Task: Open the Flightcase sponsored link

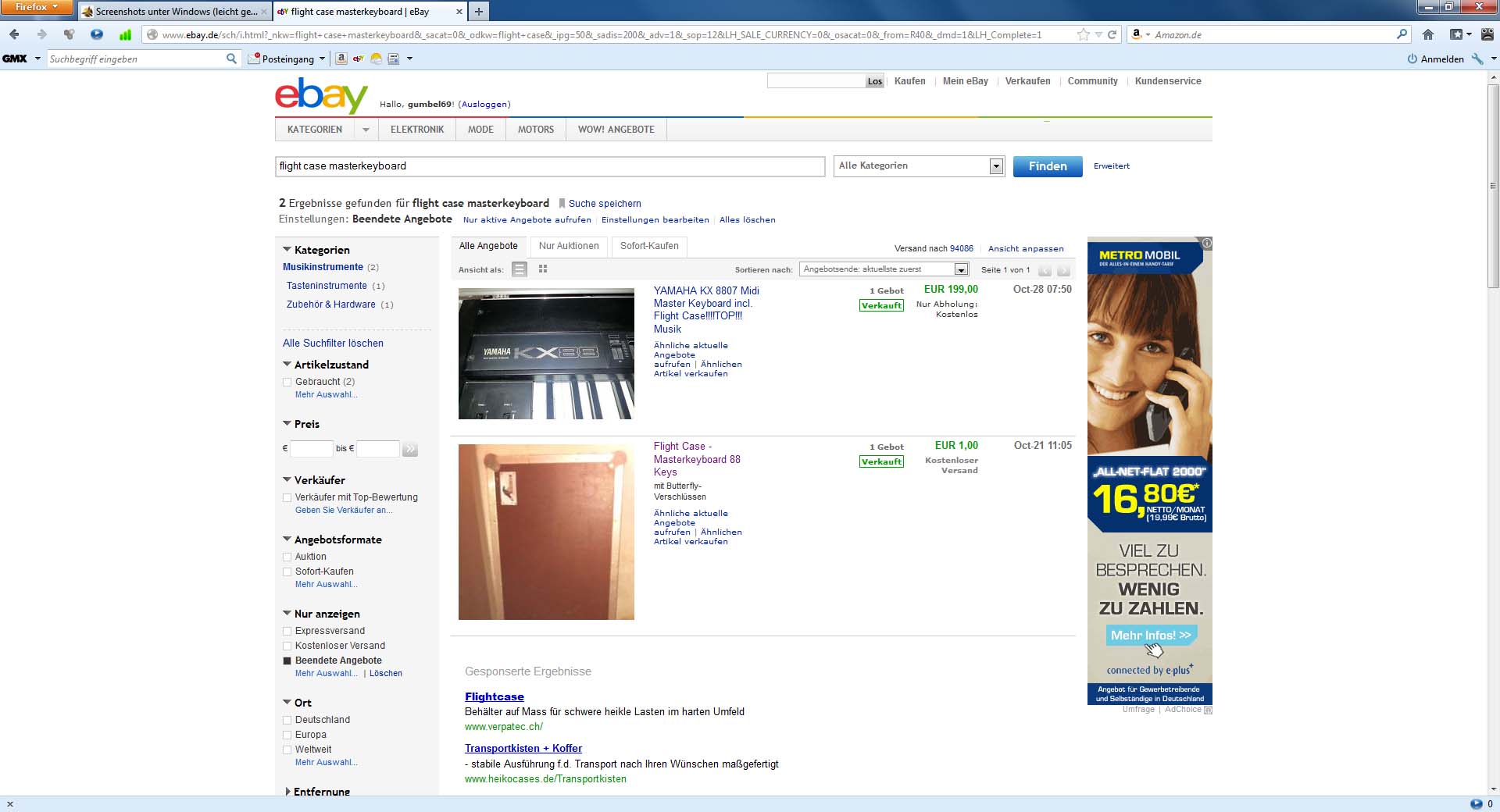Action: 495,696
